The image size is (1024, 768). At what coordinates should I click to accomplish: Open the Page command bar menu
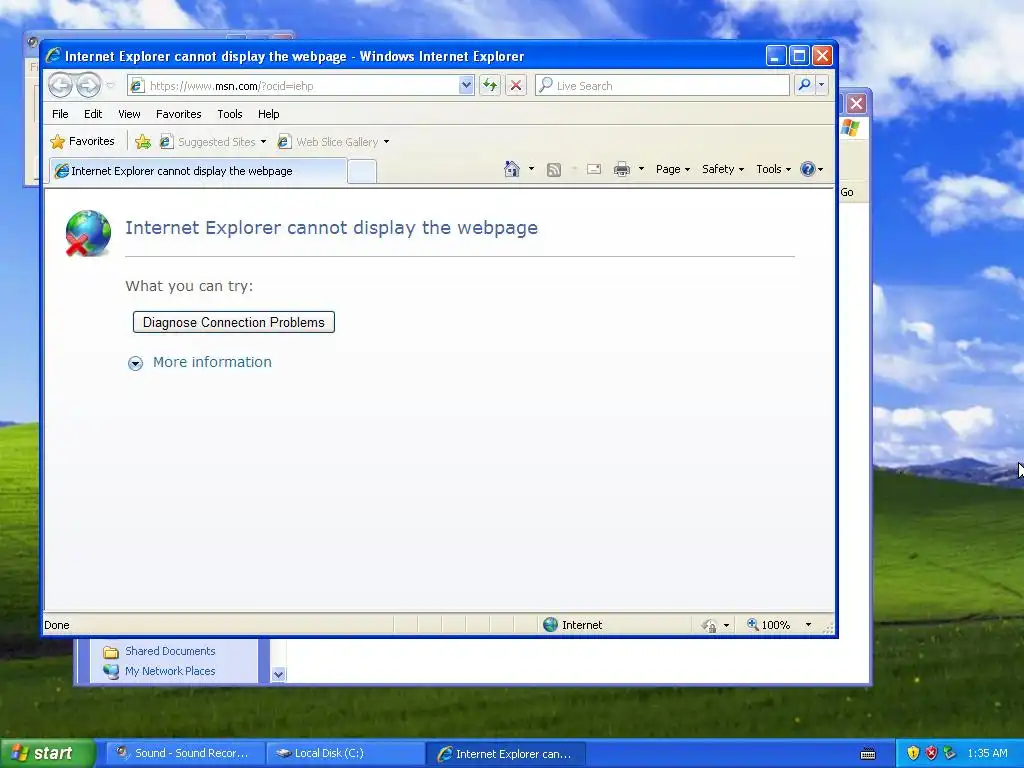pos(673,169)
